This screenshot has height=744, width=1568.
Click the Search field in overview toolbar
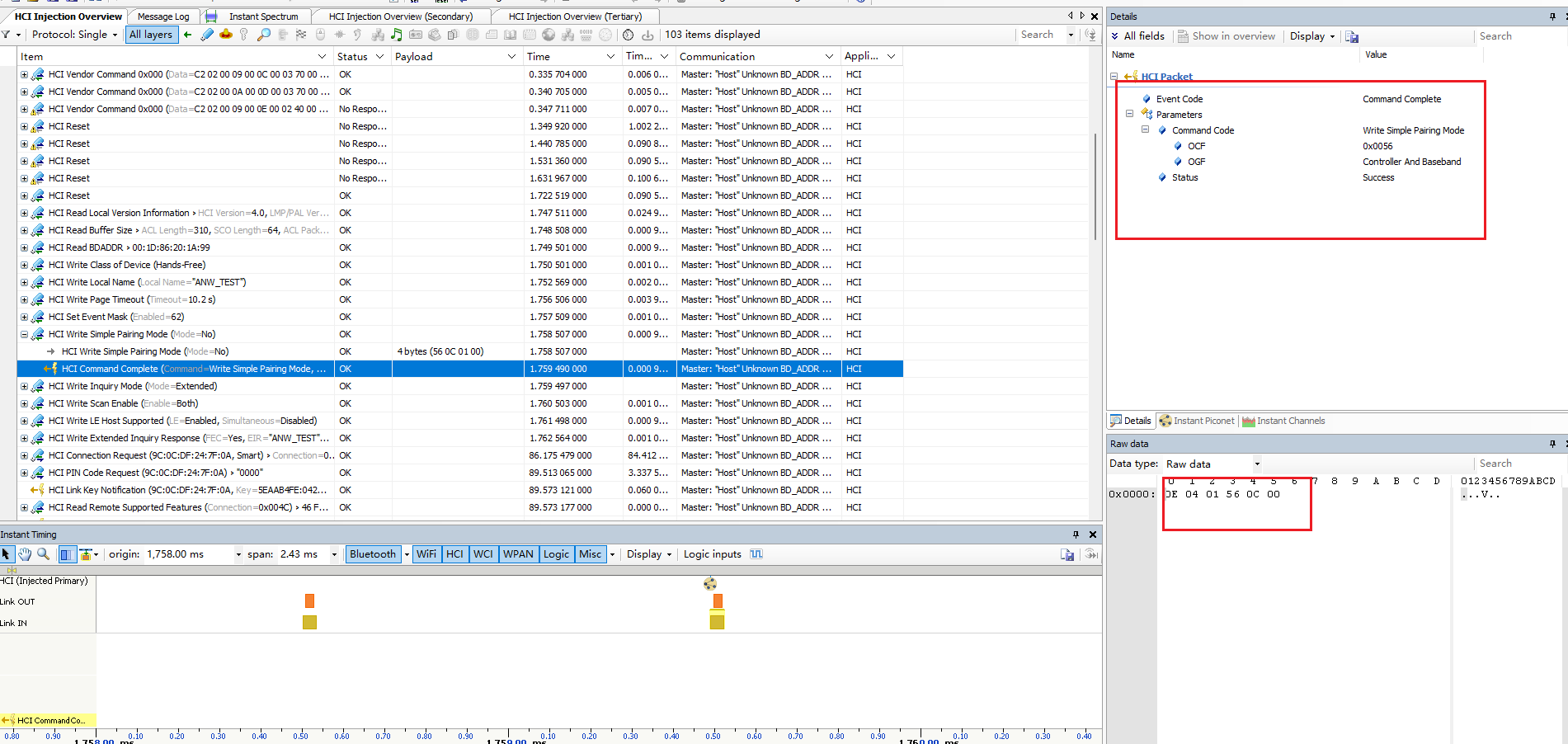point(1043,35)
